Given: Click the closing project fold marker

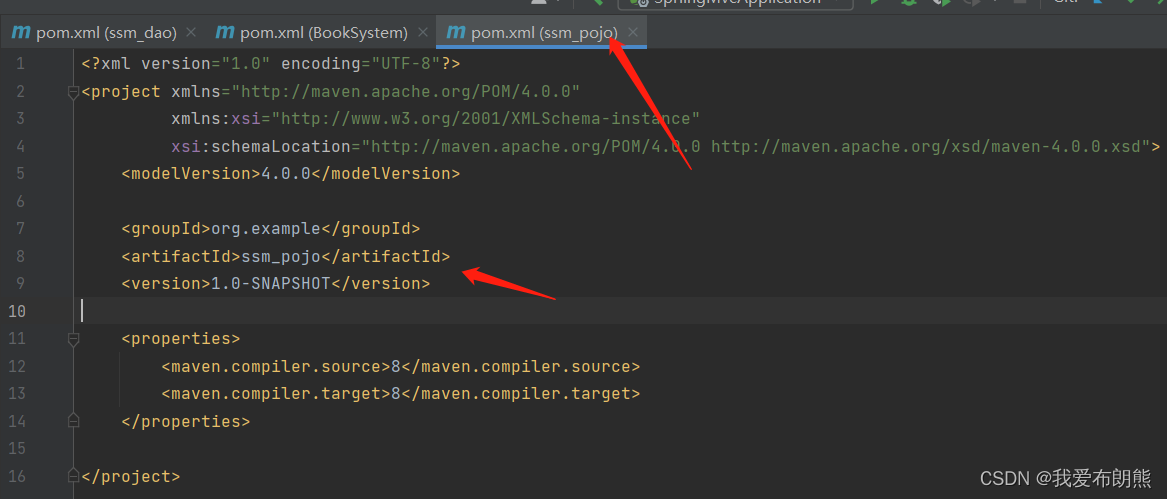Looking at the screenshot, I should coord(73,476).
